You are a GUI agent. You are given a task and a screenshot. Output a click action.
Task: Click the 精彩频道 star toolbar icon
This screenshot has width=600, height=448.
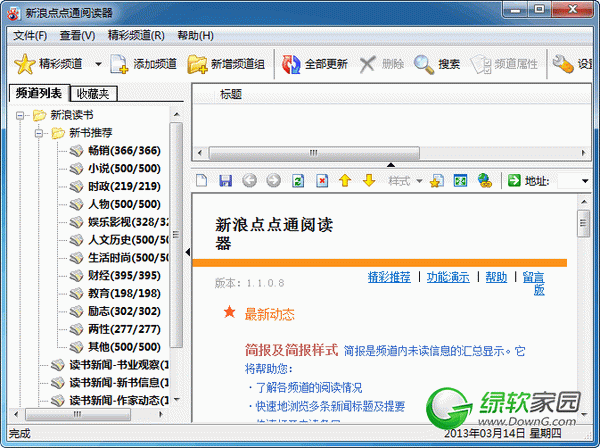click(24, 64)
